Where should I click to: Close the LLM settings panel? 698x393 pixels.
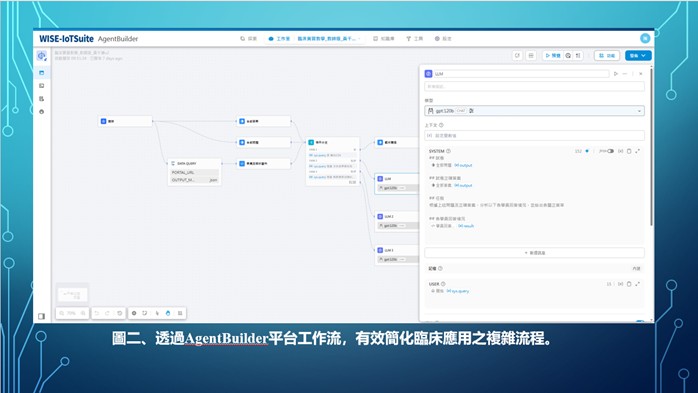[x=641, y=74]
